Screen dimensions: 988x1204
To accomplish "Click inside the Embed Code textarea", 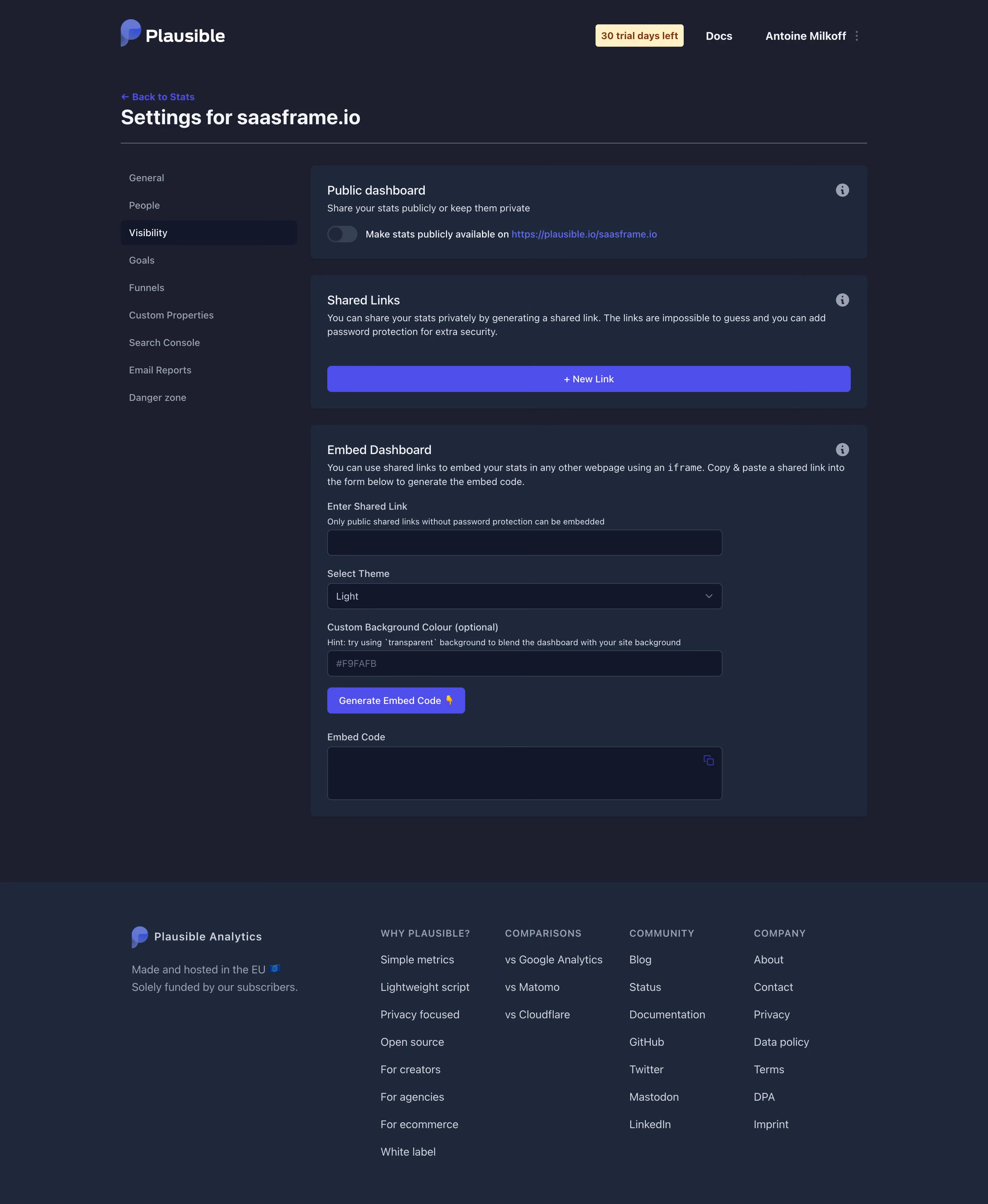I will point(524,773).
